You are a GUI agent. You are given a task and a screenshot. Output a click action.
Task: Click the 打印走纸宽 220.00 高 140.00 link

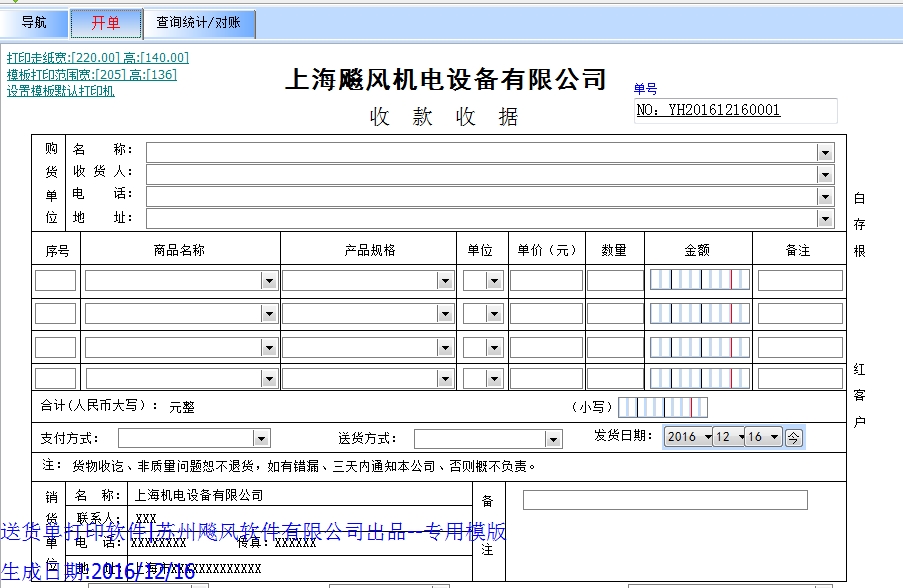[x=98, y=58]
